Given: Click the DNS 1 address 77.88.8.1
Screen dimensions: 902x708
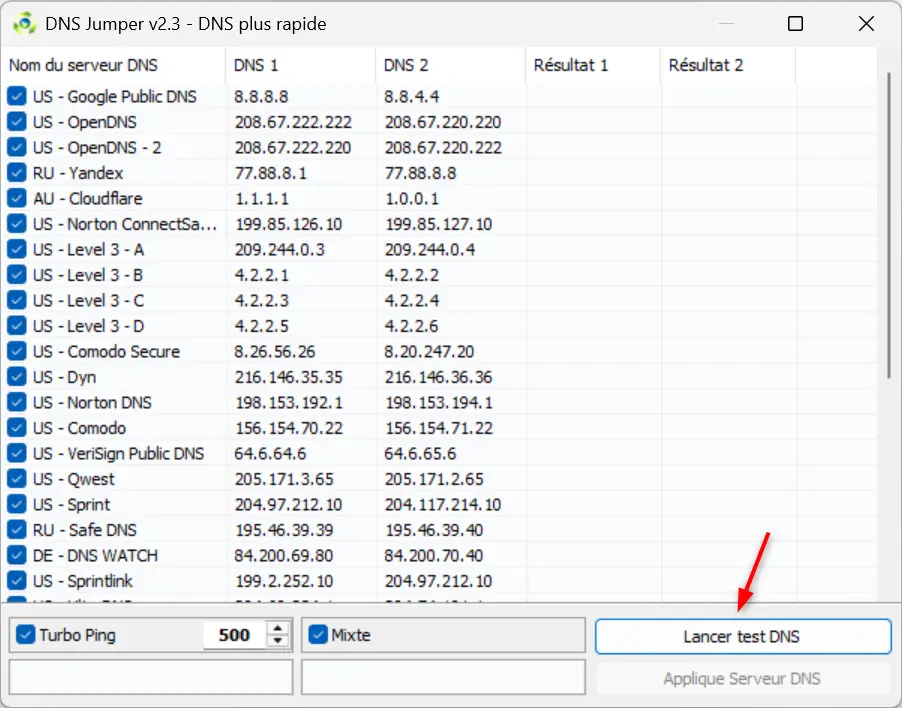Looking at the screenshot, I should point(270,173).
